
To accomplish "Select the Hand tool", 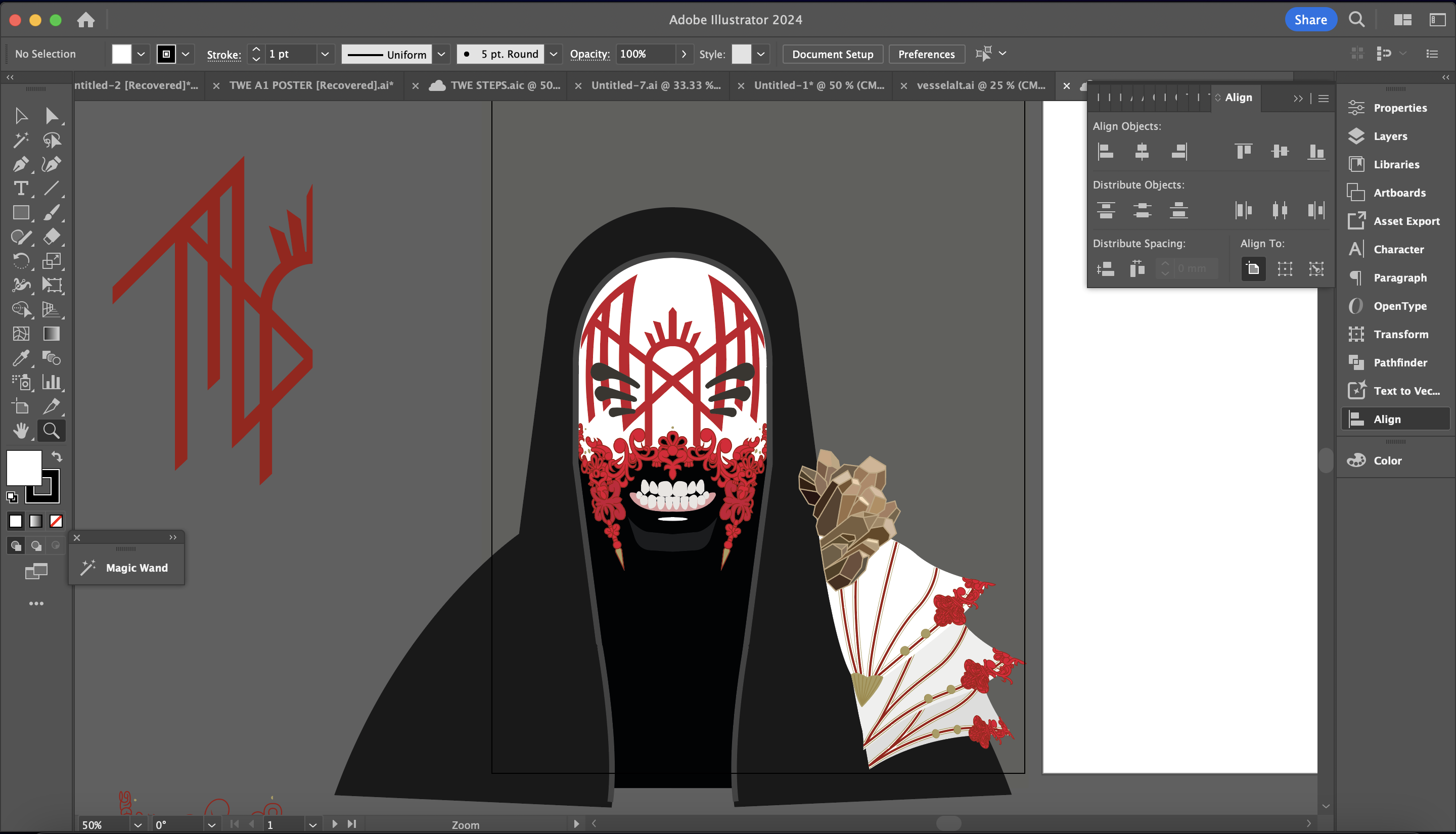I will point(21,430).
